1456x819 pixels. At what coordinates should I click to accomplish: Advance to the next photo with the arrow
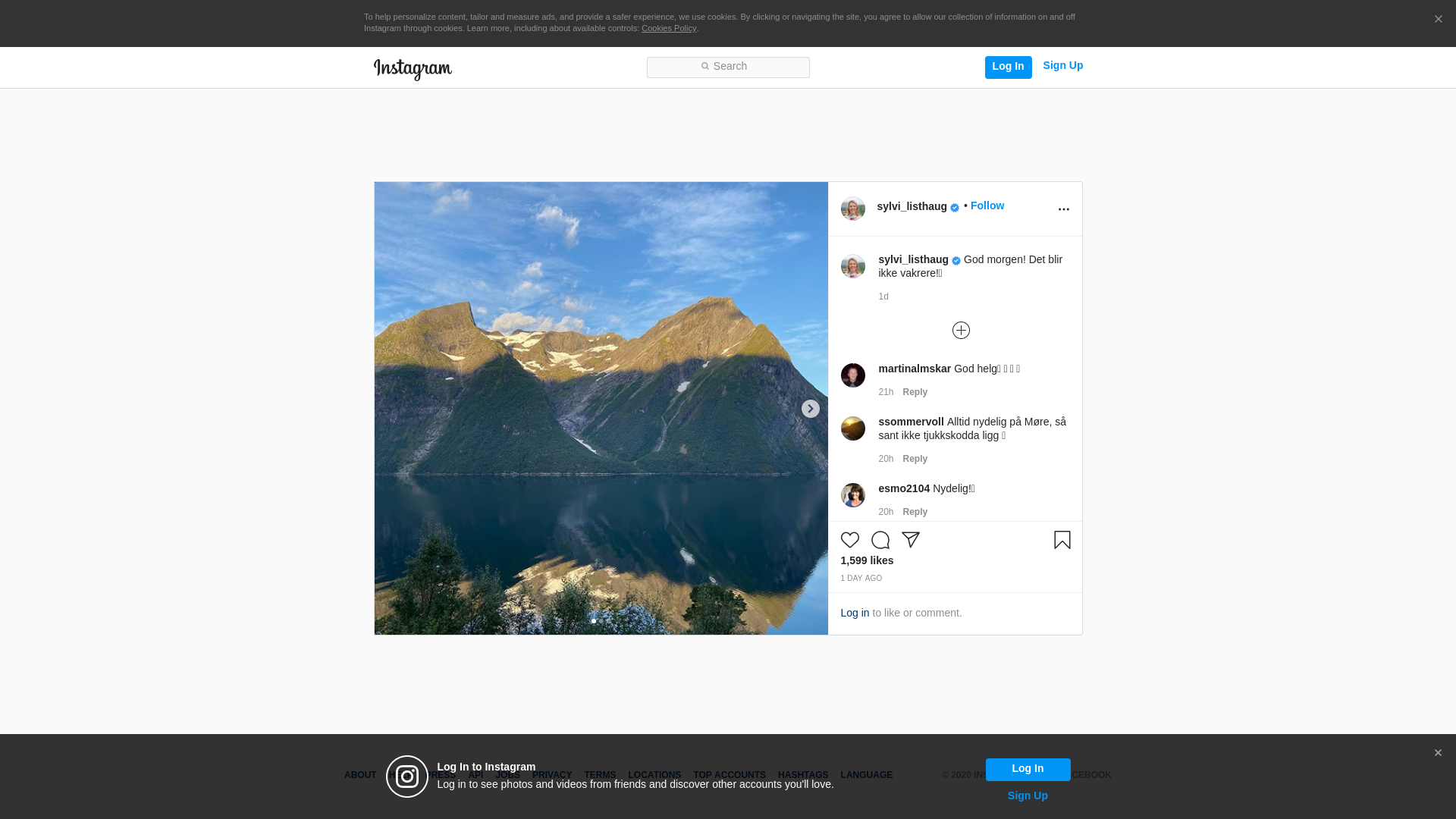pyautogui.click(x=810, y=409)
